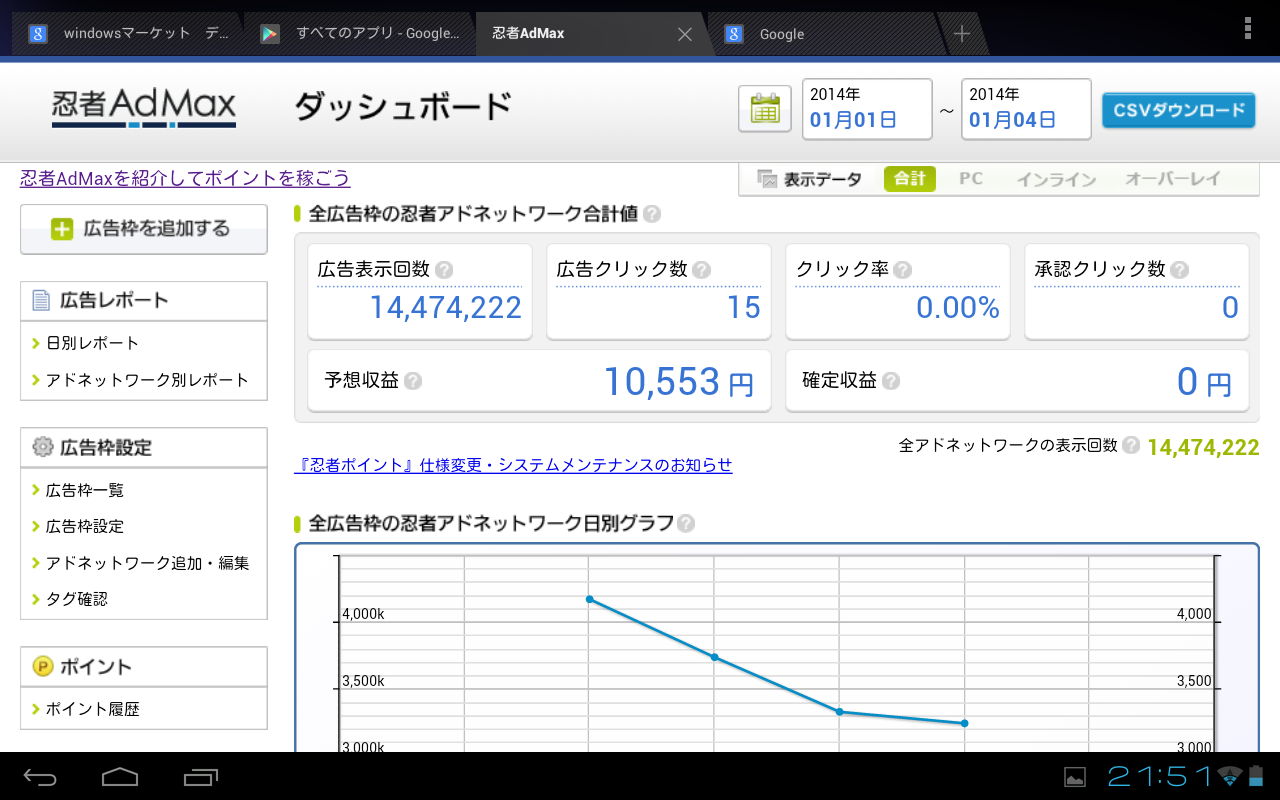This screenshot has width=1280, height=800.
Task: Click the last data point on the graph
Action: click(x=964, y=723)
